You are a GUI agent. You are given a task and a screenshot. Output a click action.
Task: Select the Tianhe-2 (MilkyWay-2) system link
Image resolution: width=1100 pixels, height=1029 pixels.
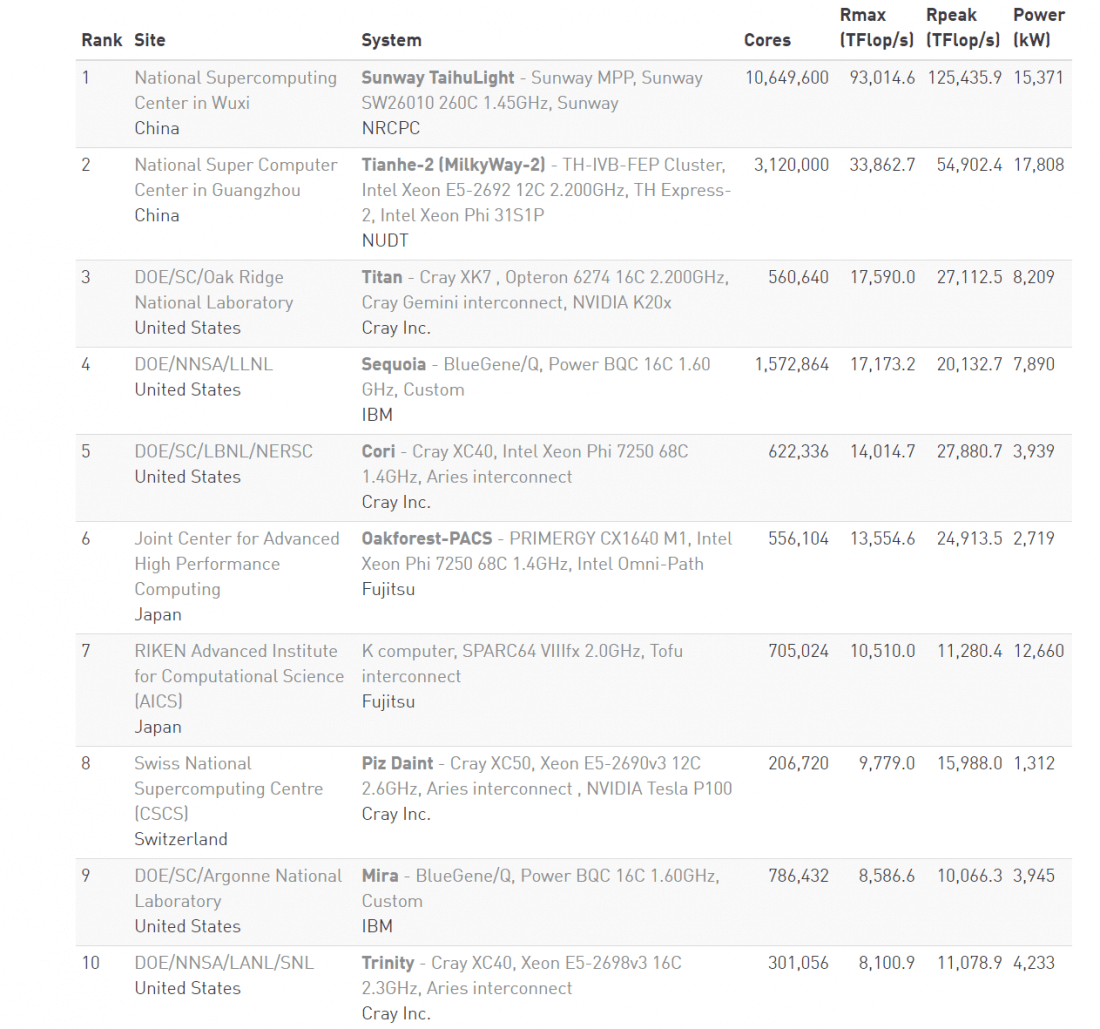pyautogui.click(x=546, y=190)
